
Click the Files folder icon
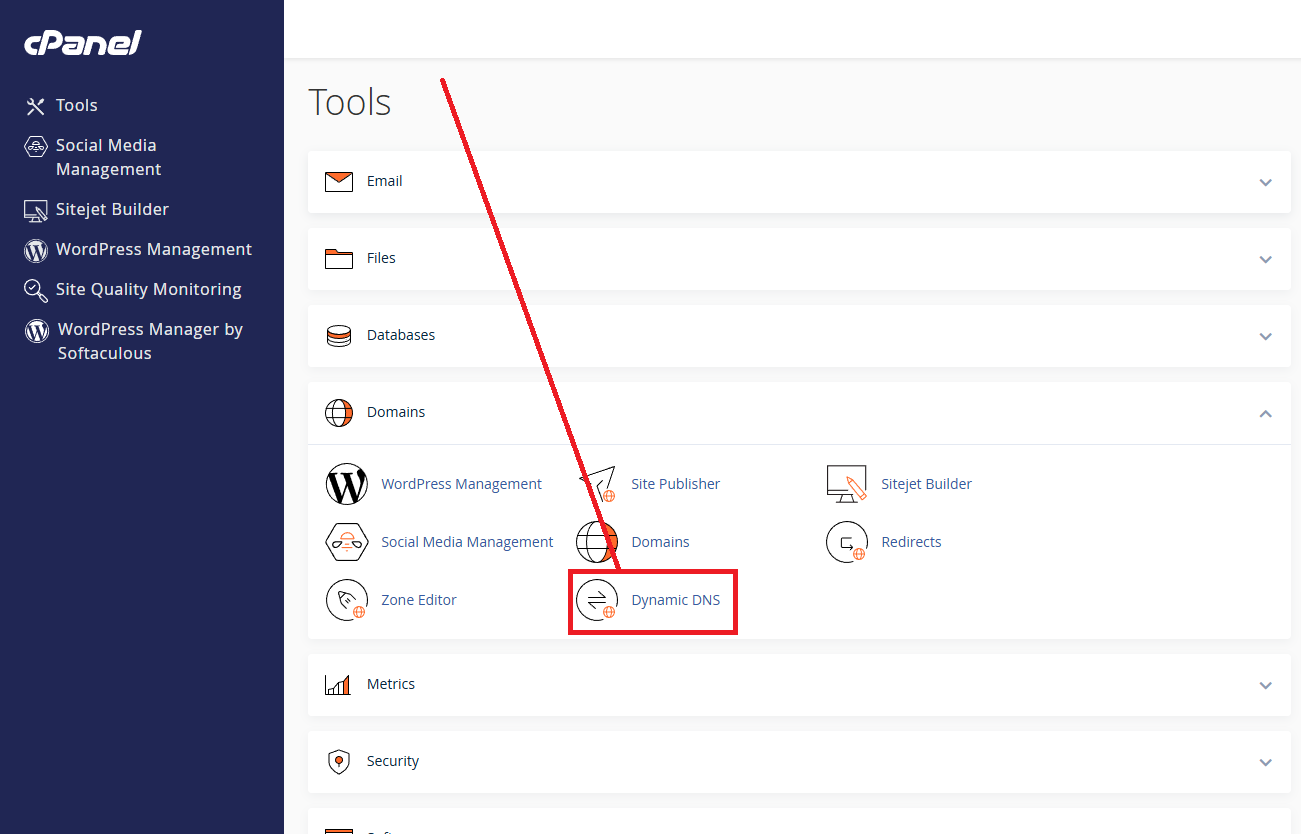pos(339,259)
